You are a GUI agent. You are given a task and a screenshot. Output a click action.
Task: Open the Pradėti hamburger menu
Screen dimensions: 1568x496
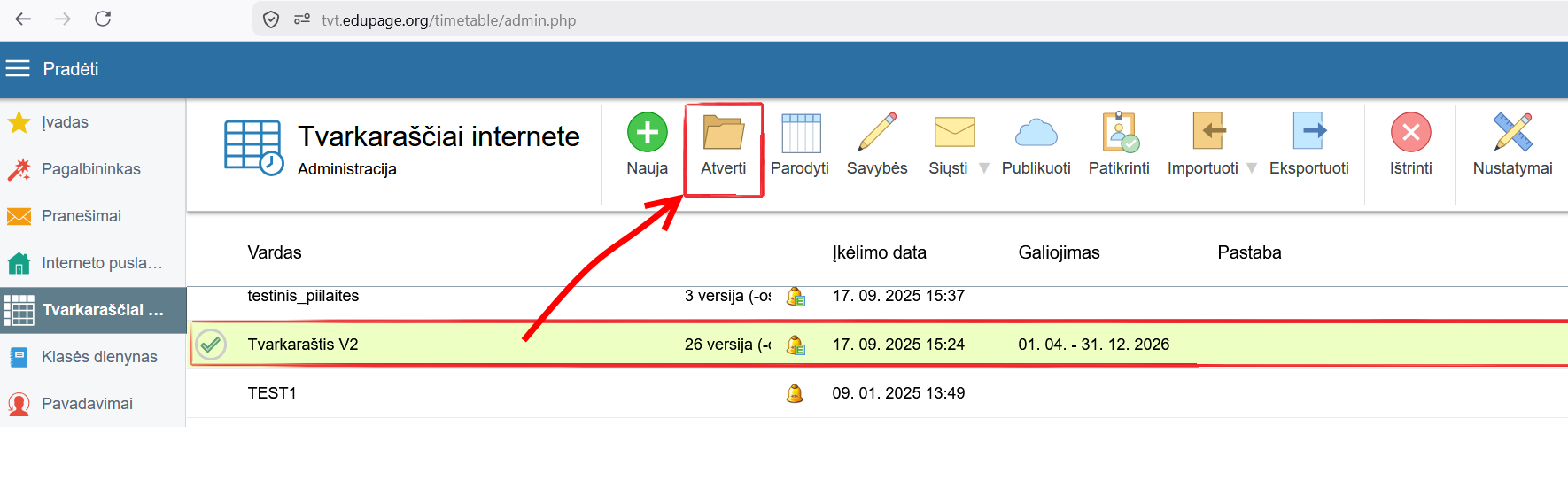[x=18, y=69]
